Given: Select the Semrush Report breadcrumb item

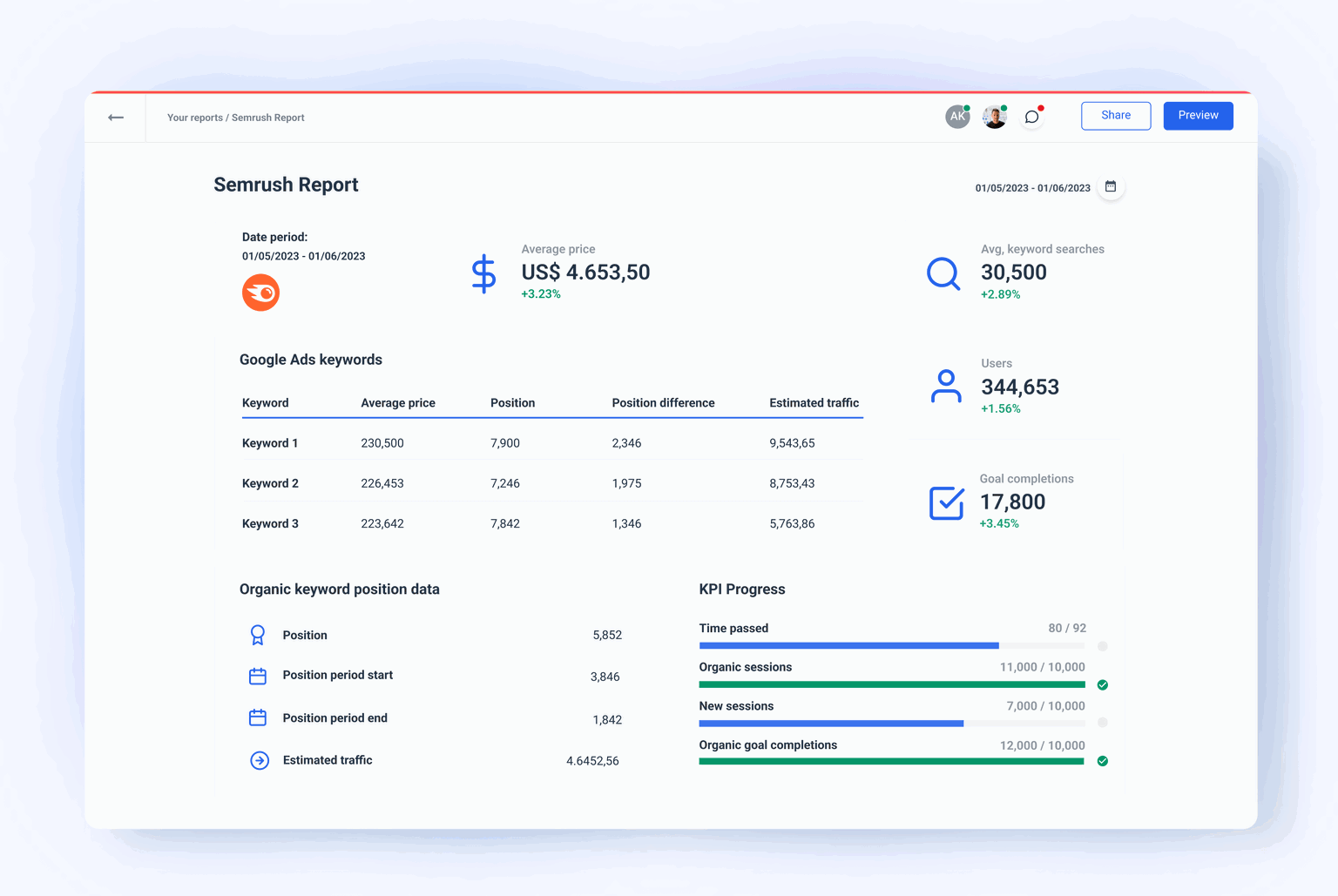Looking at the screenshot, I should click(267, 118).
